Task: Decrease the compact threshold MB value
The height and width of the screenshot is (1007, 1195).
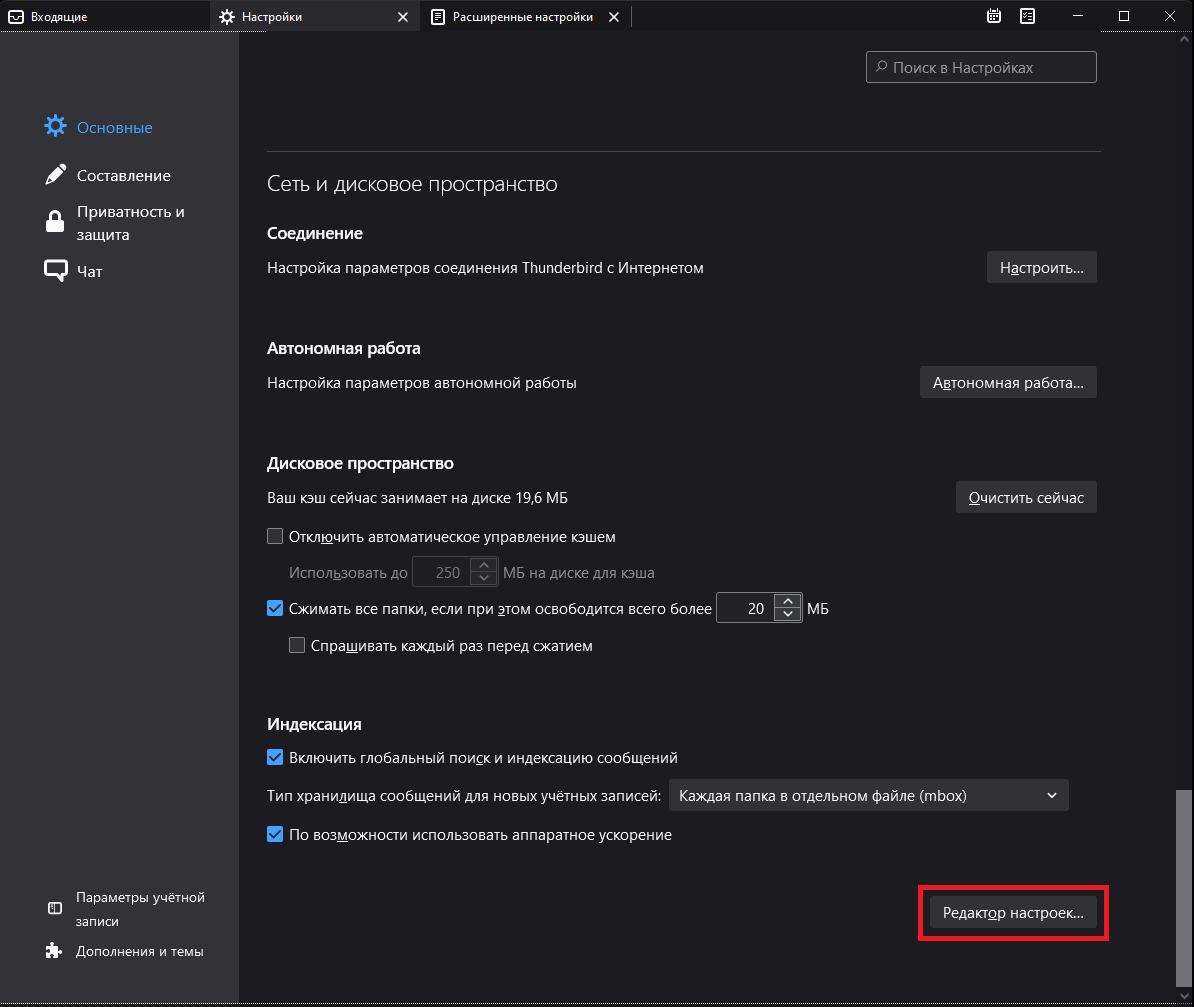Action: click(788, 614)
